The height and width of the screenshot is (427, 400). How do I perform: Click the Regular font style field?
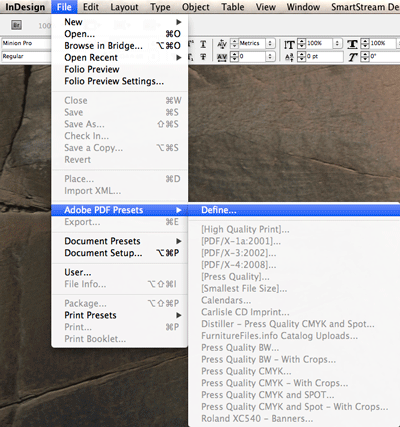[x=26, y=57]
